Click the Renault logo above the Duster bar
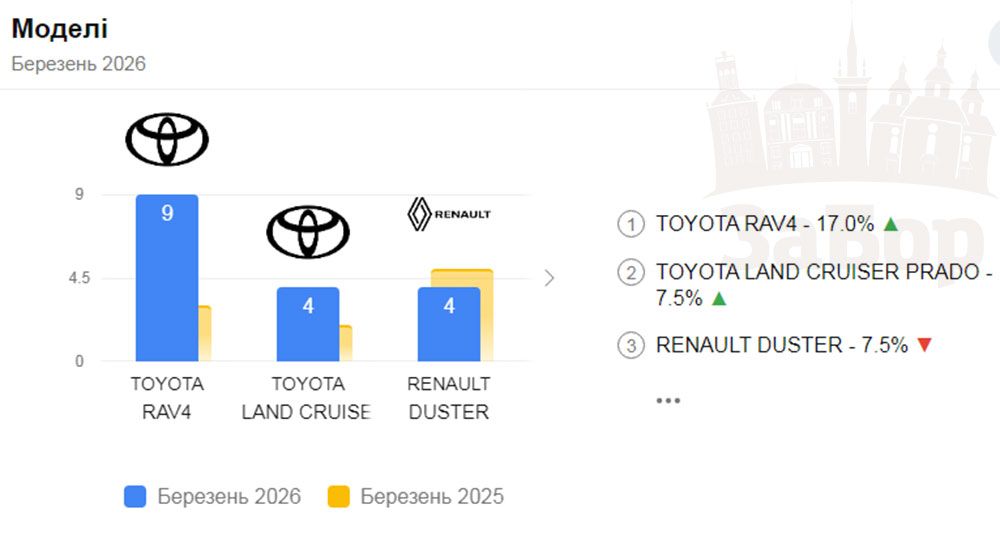The height and width of the screenshot is (552, 1000). click(x=449, y=214)
